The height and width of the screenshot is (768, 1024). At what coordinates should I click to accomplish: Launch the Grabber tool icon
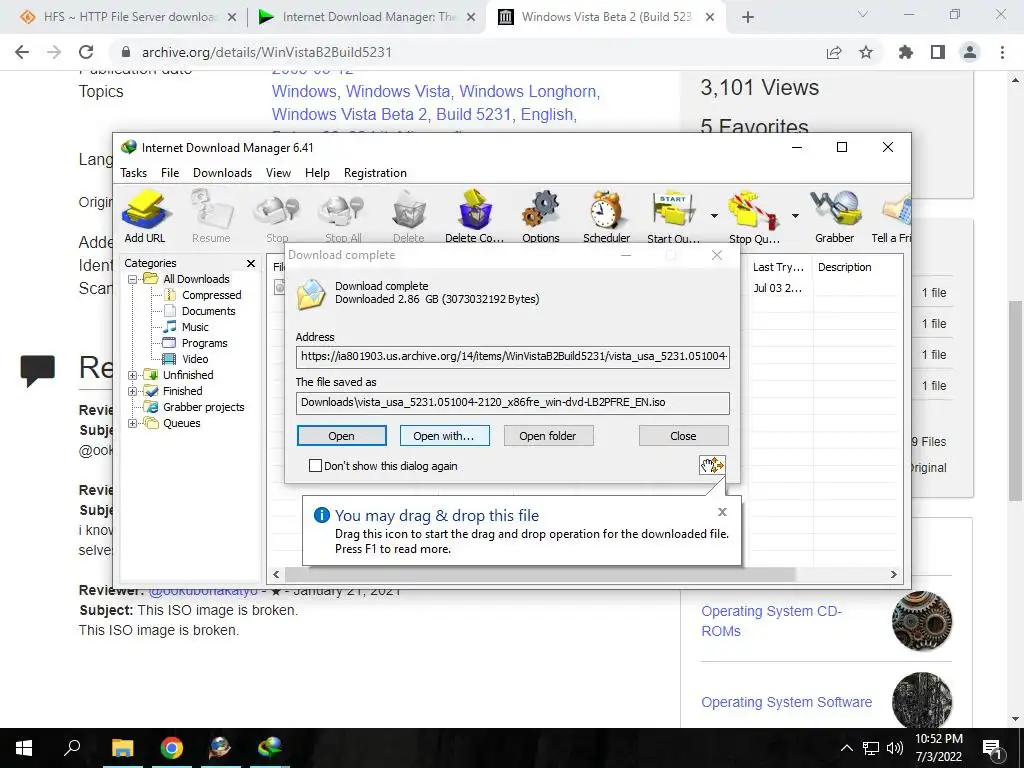[835, 217]
